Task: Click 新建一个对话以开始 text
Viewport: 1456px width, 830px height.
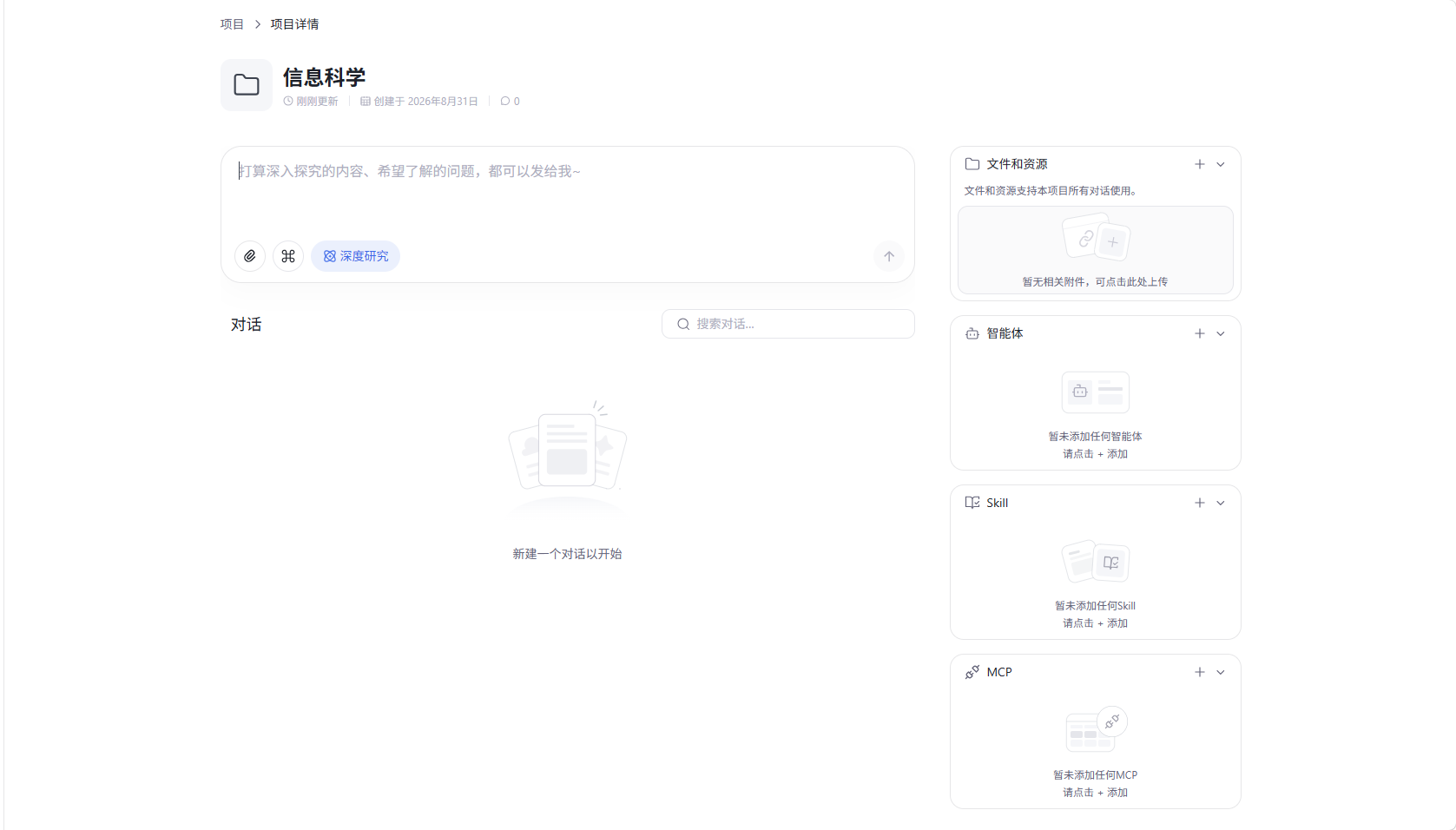Action: coord(567,554)
